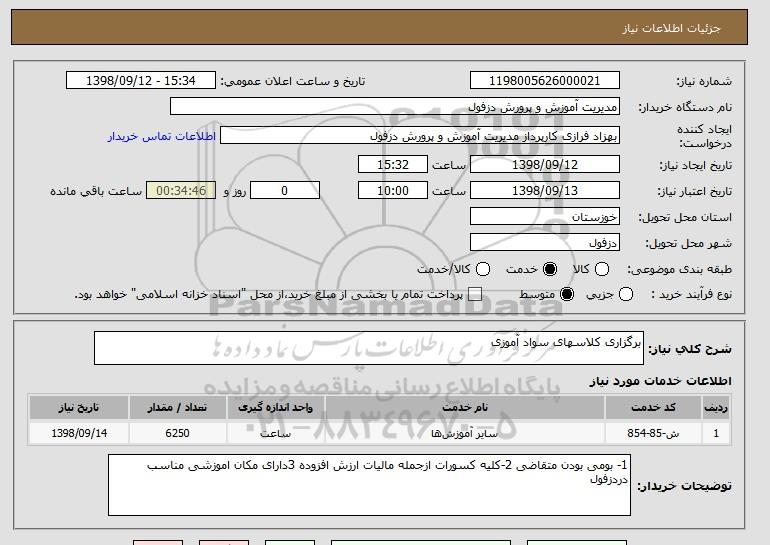Click the شماره نیاز field 1198005626000021
This screenshot has height=545, width=770.
tap(545, 81)
